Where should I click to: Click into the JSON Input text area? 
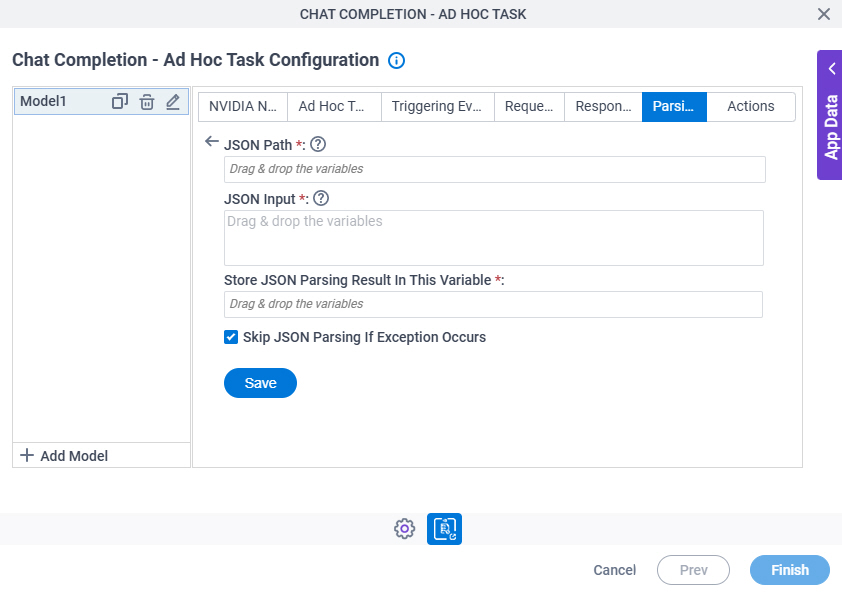pyautogui.click(x=493, y=238)
